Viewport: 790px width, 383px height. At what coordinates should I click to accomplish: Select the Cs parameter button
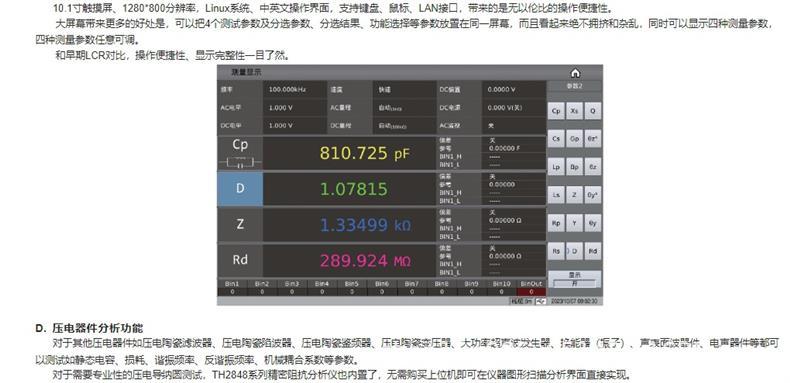tap(556, 139)
